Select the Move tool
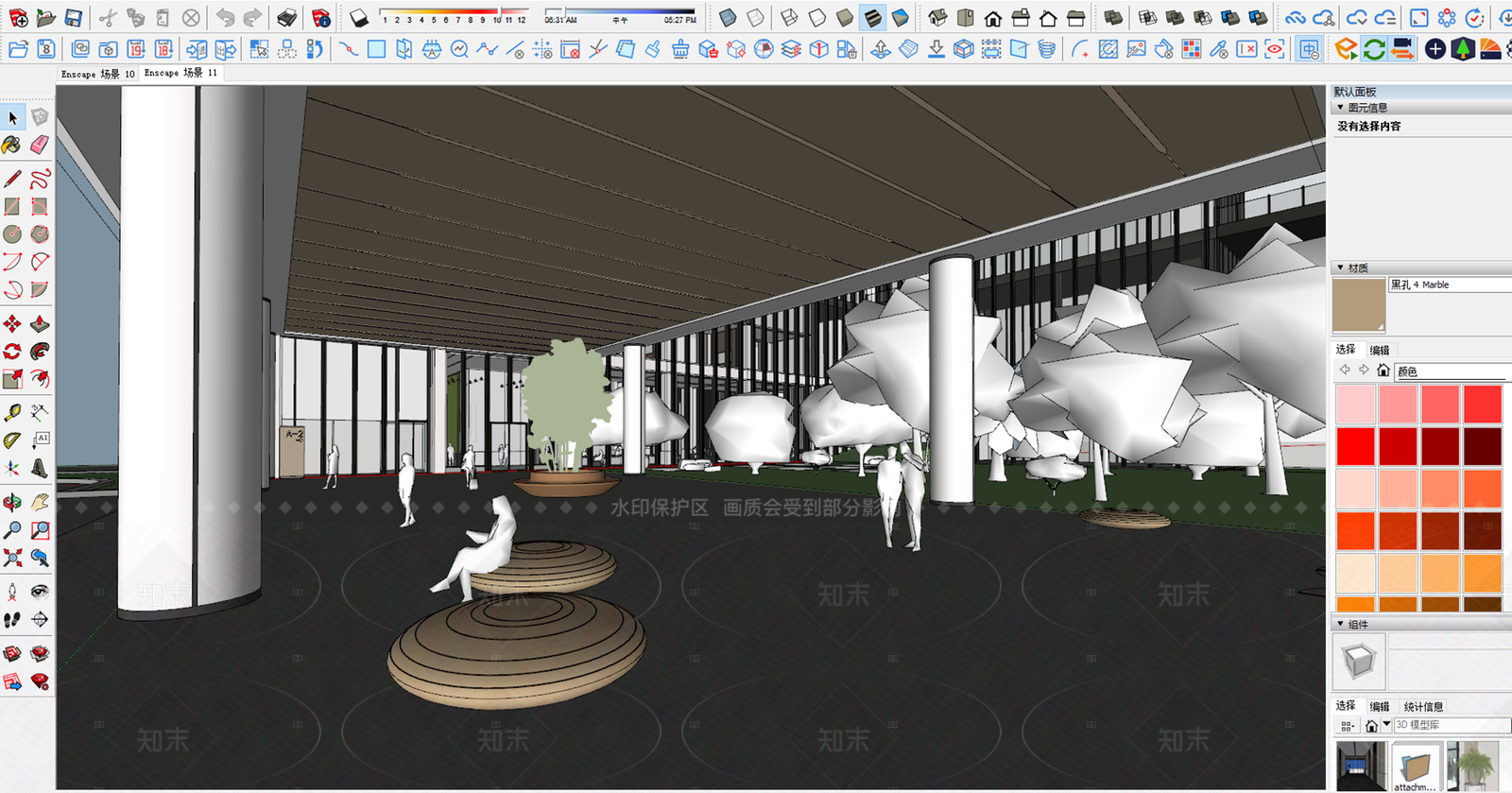The image size is (1512, 793). 12,324
